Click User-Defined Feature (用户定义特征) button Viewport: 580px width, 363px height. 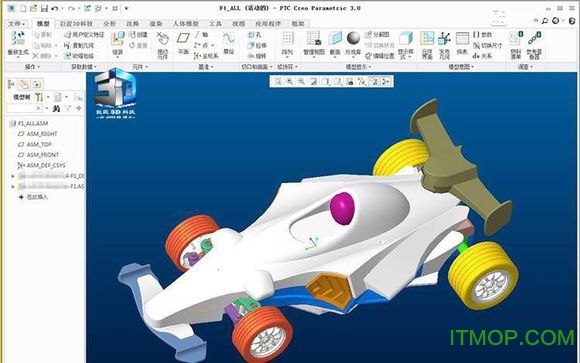coord(84,35)
